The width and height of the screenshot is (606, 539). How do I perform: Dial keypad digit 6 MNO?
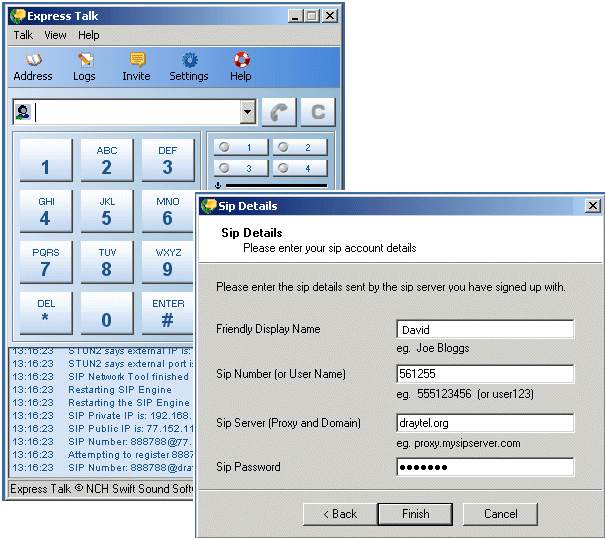click(x=168, y=211)
